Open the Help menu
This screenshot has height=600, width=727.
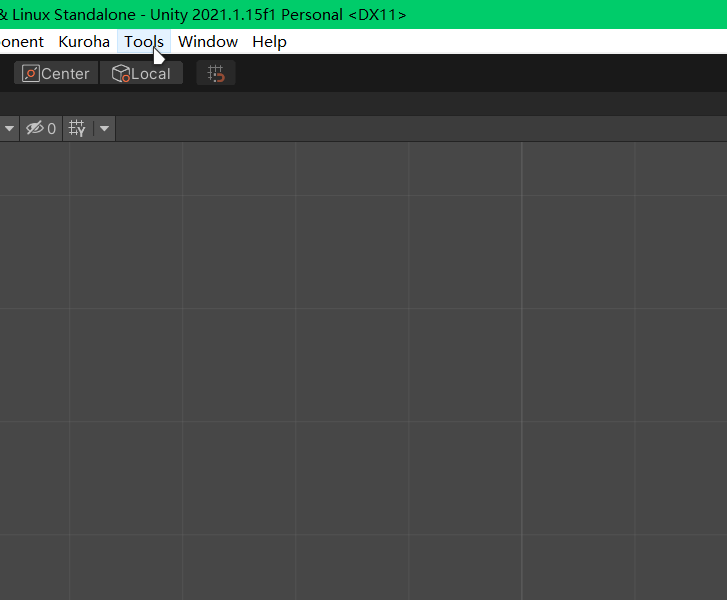point(269,42)
